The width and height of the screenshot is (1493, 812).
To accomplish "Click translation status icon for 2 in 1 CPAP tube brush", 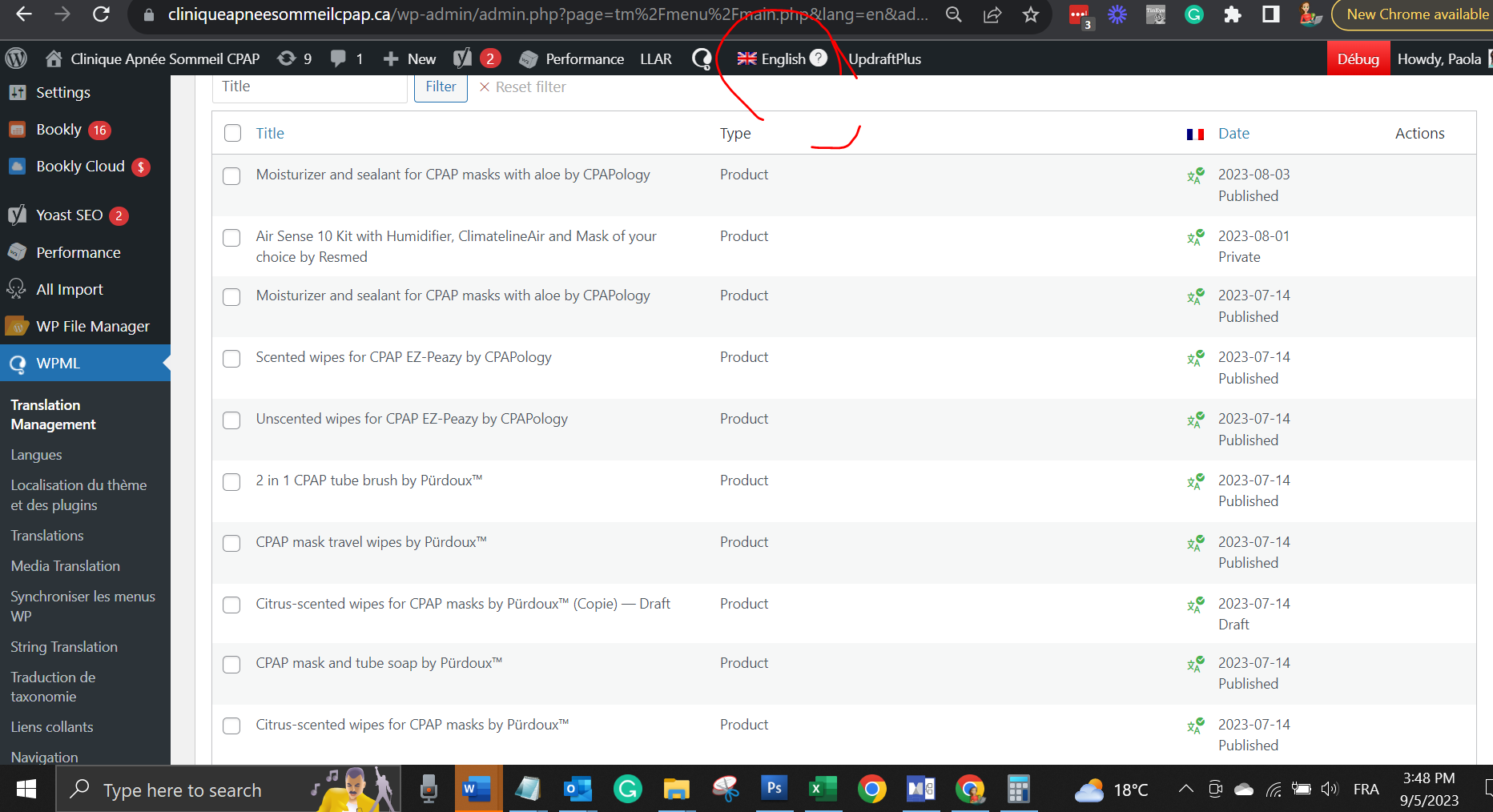I will click(x=1195, y=481).
